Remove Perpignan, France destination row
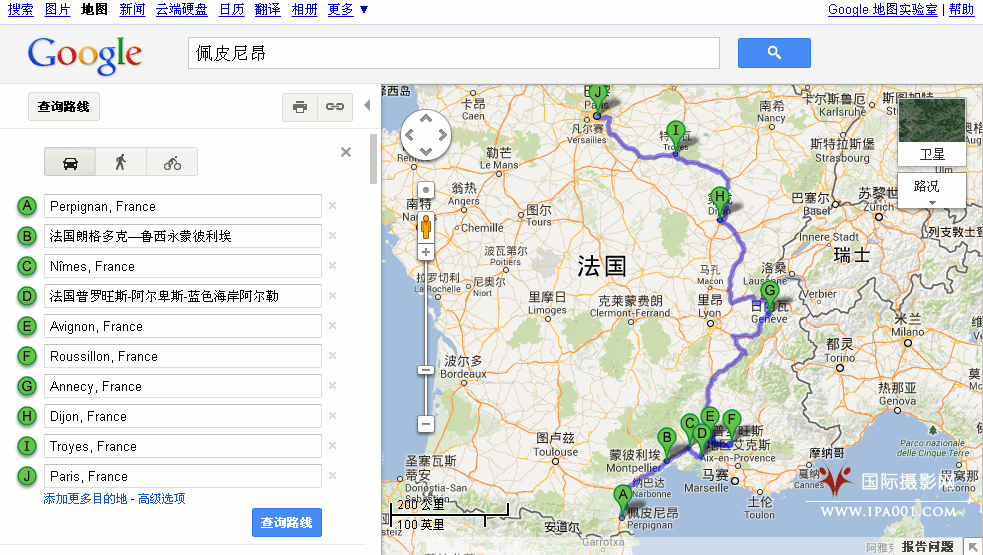Screen dimensions: 983x555 332,206
